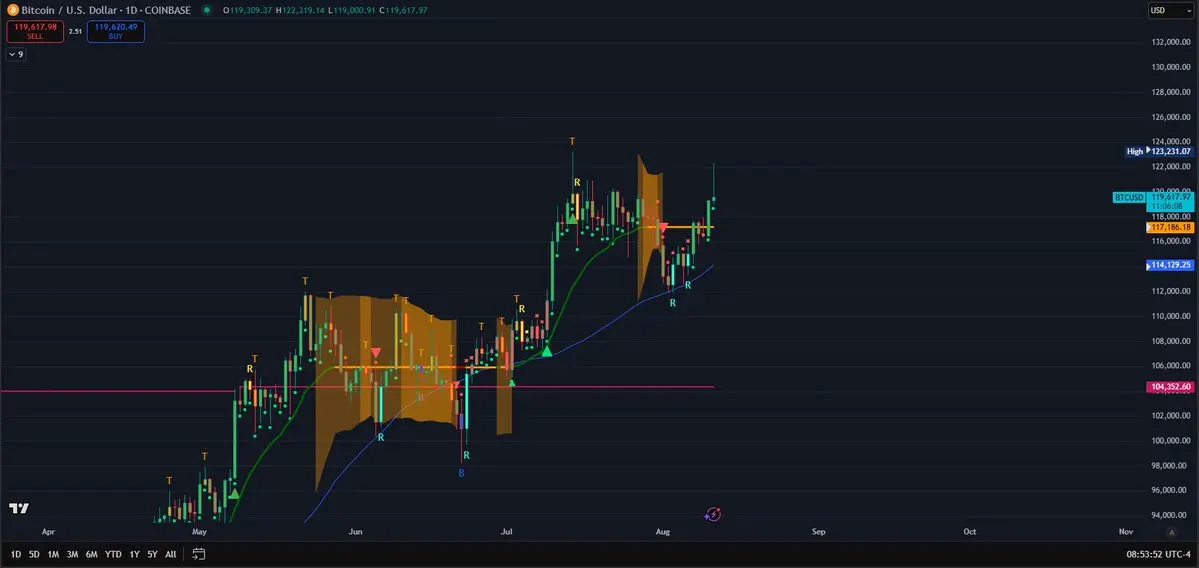Click the green up-triangle signal in early May
Viewport: 1199px width, 568px height.
(234, 493)
